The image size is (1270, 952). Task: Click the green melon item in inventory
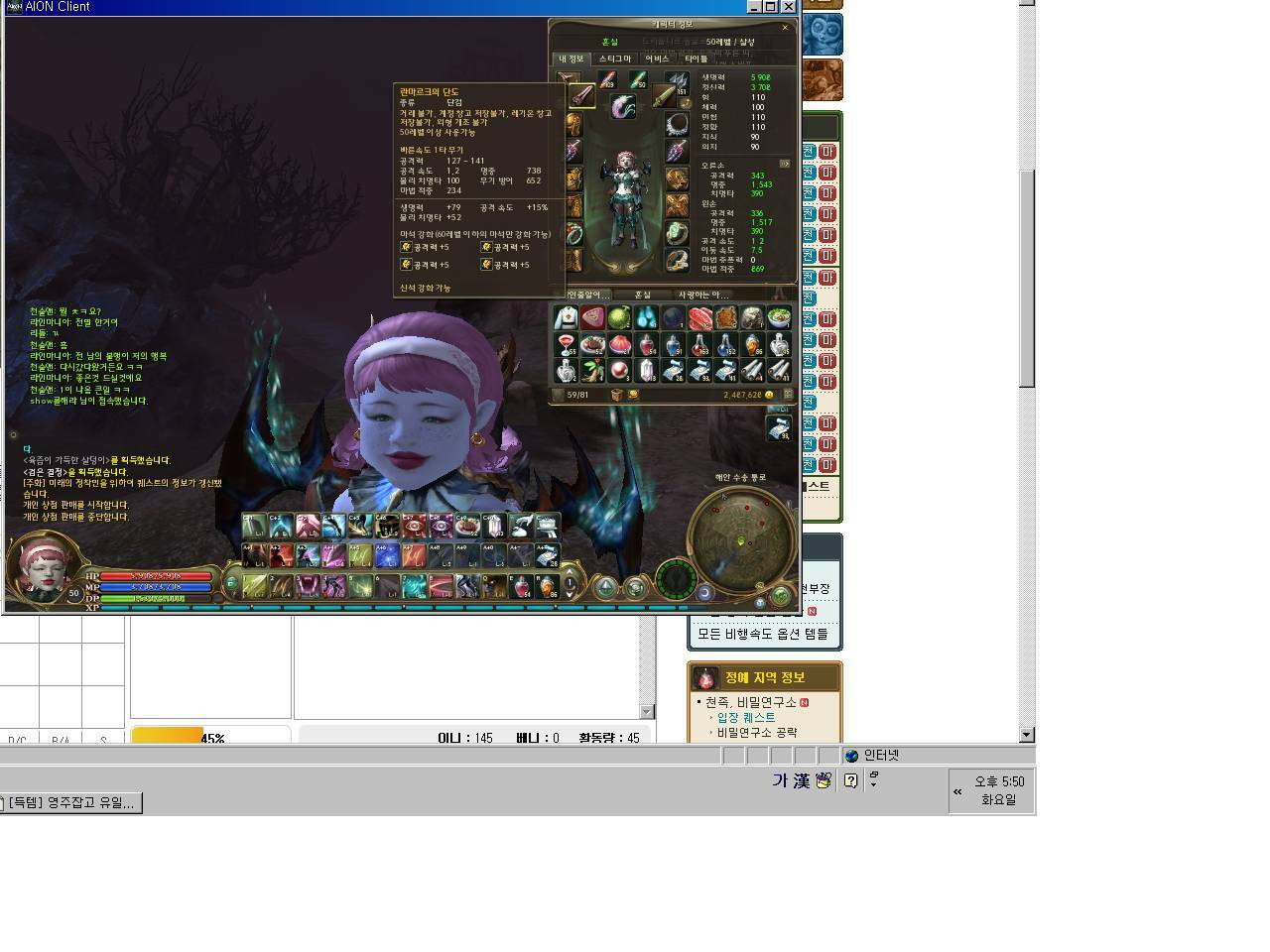[x=619, y=317]
